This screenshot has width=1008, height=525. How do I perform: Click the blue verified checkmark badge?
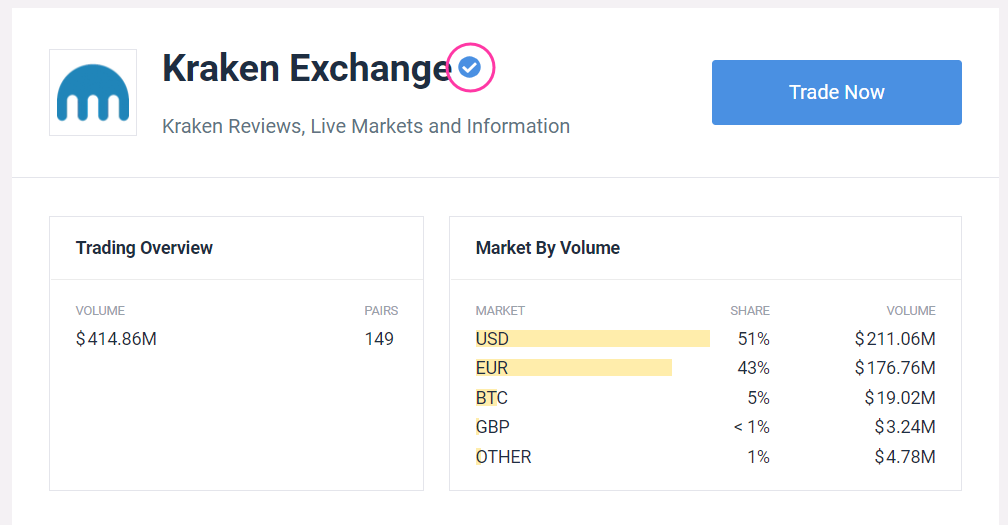coord(470,67)
